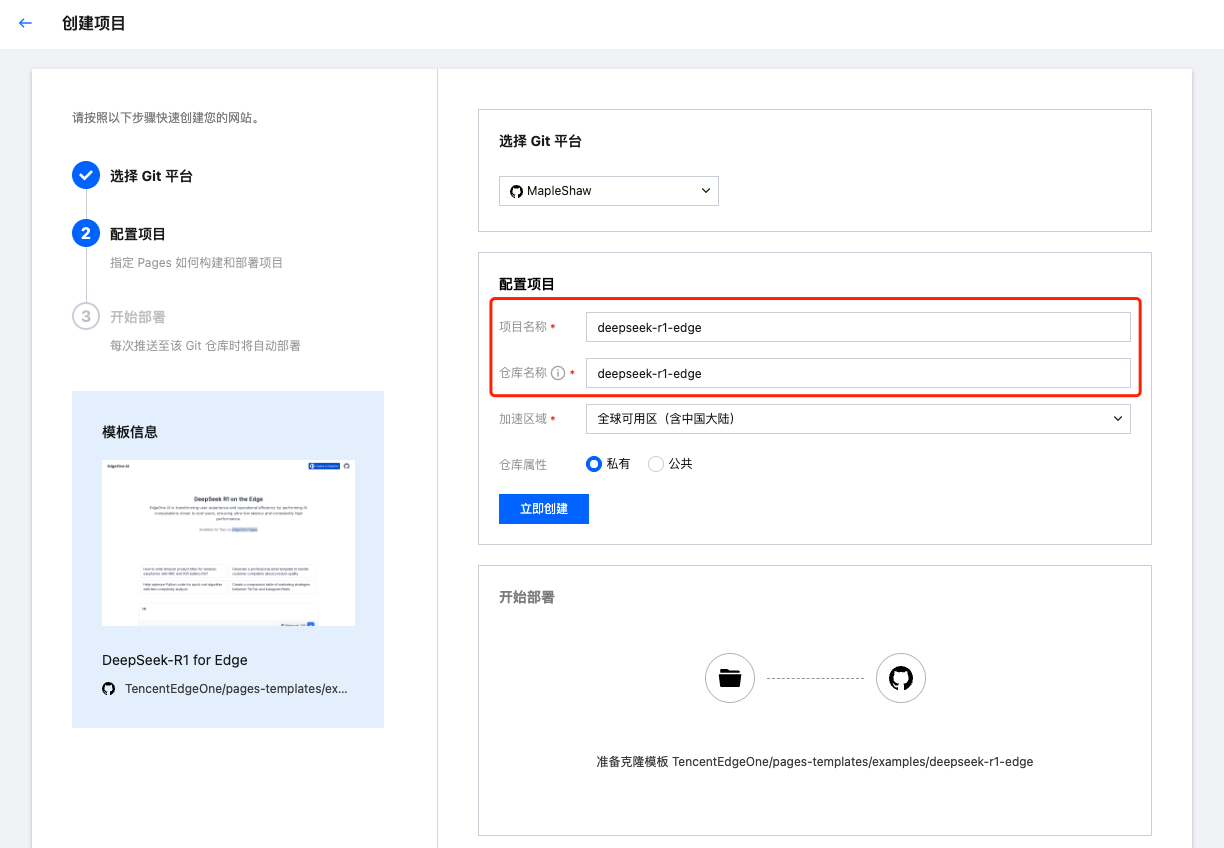Click the text 指定 Pages 如何构建和部署项目

click(x=196, y=263)
